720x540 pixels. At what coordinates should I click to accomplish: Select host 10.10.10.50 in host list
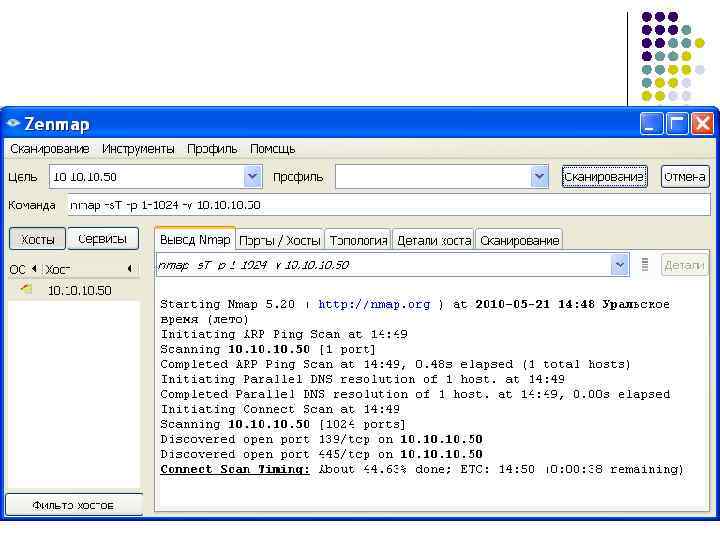click(73, 290)
